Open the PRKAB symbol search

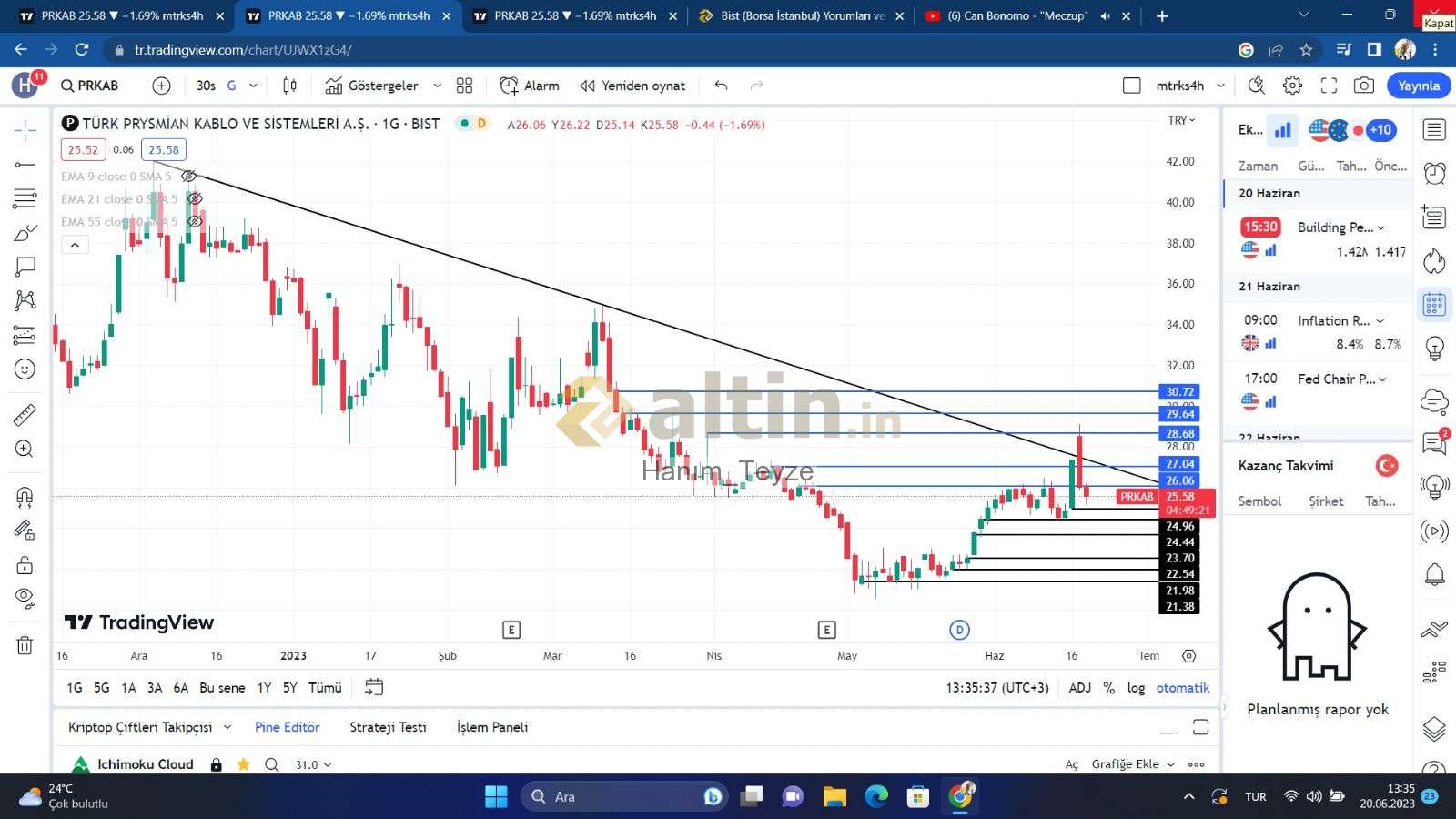pyautogui.click(x=90, y=86)
